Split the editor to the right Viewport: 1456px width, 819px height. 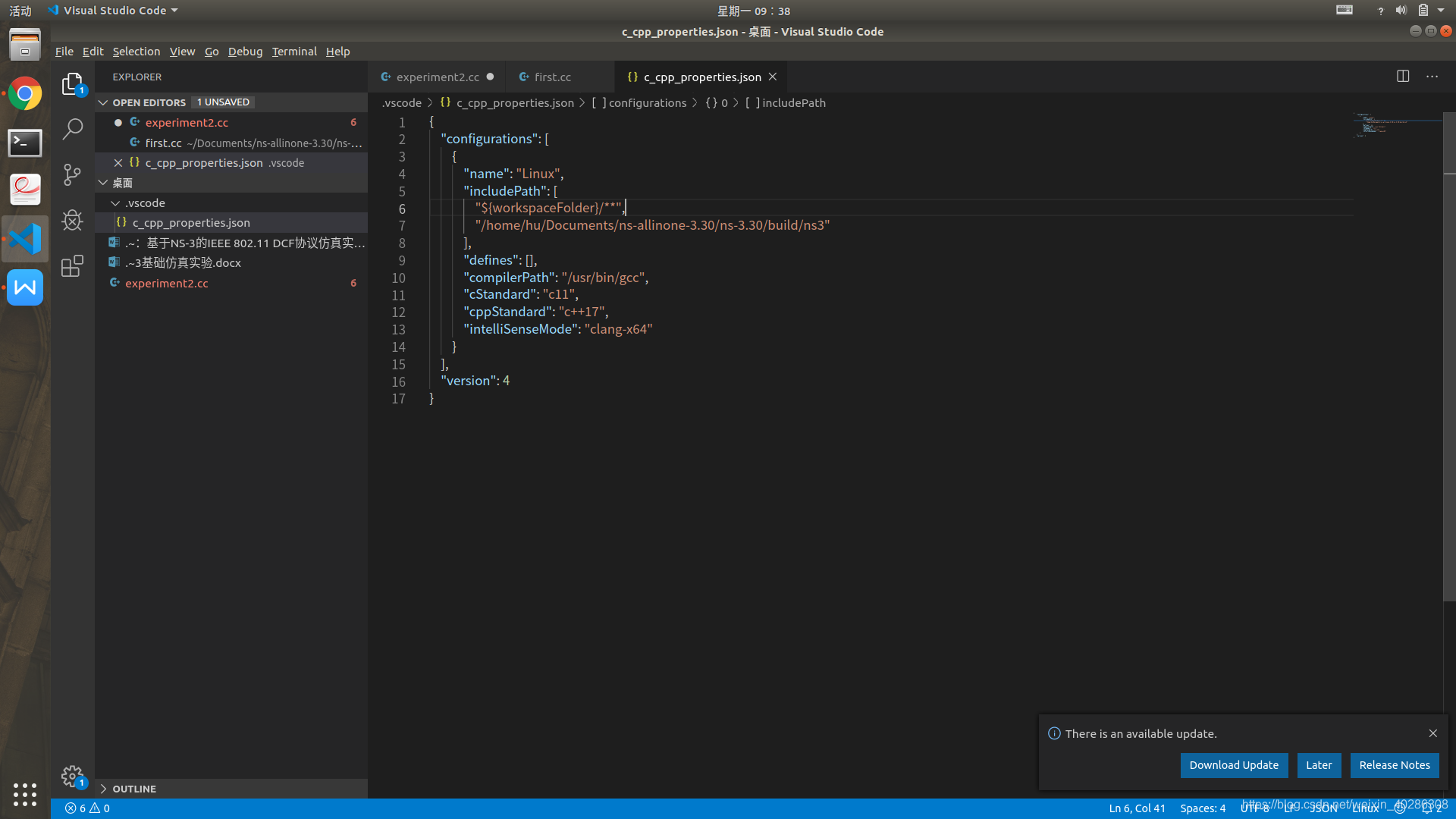pyautogui.click(x=1403, y=77)
